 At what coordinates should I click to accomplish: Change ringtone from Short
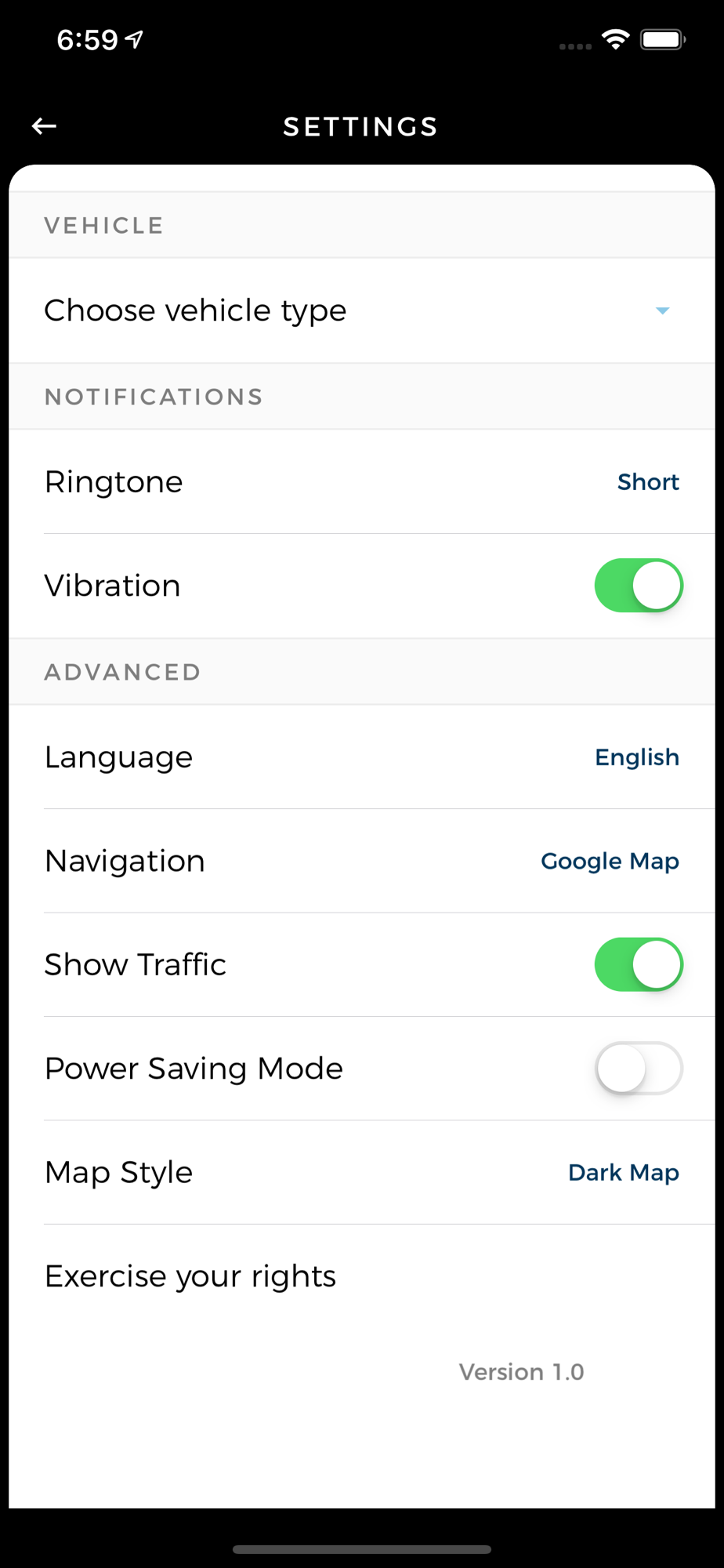pos(648,481)
